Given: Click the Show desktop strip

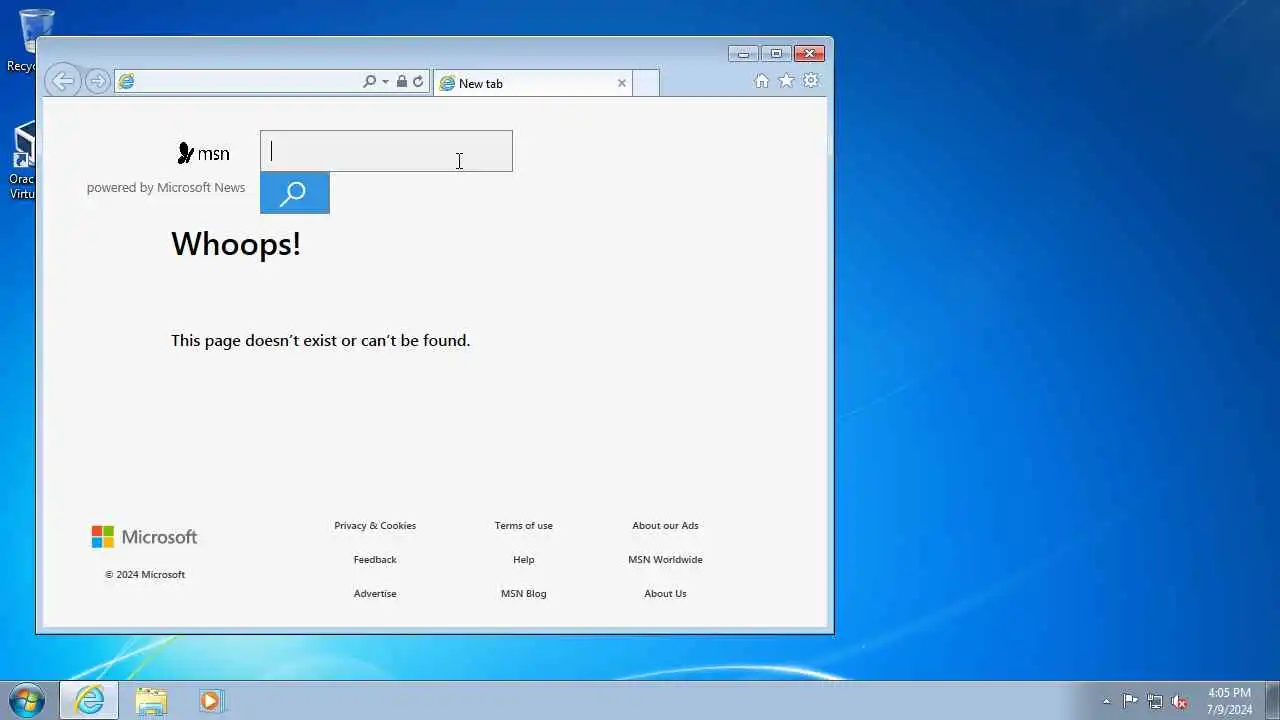Looking at the screenshot, I should pos(1273,700).
